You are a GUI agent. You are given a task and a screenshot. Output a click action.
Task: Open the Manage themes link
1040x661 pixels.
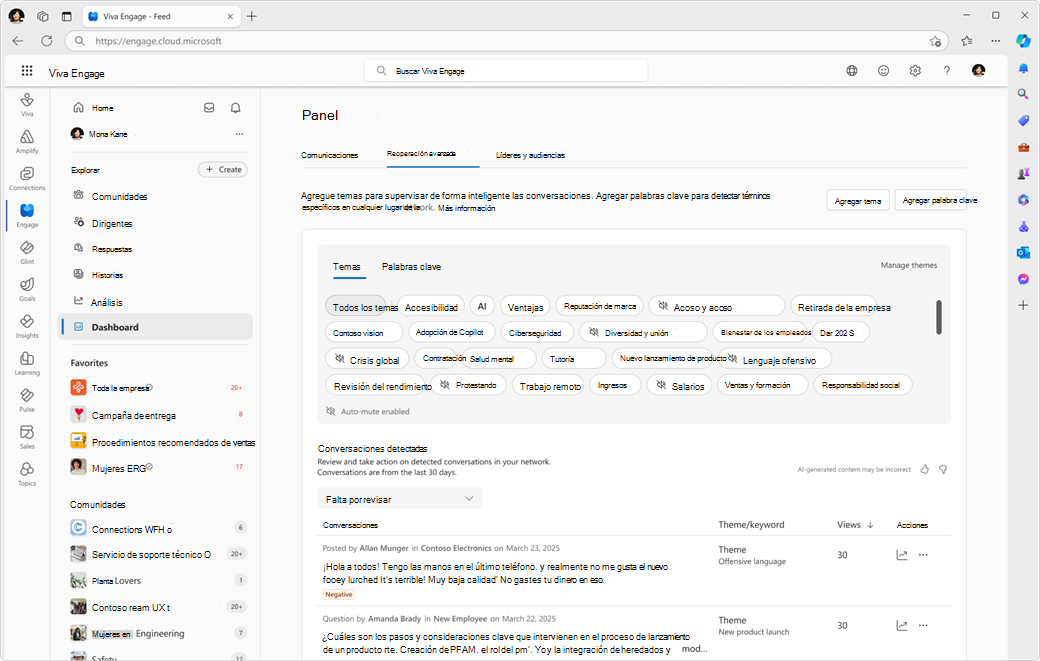coord(909,265)
